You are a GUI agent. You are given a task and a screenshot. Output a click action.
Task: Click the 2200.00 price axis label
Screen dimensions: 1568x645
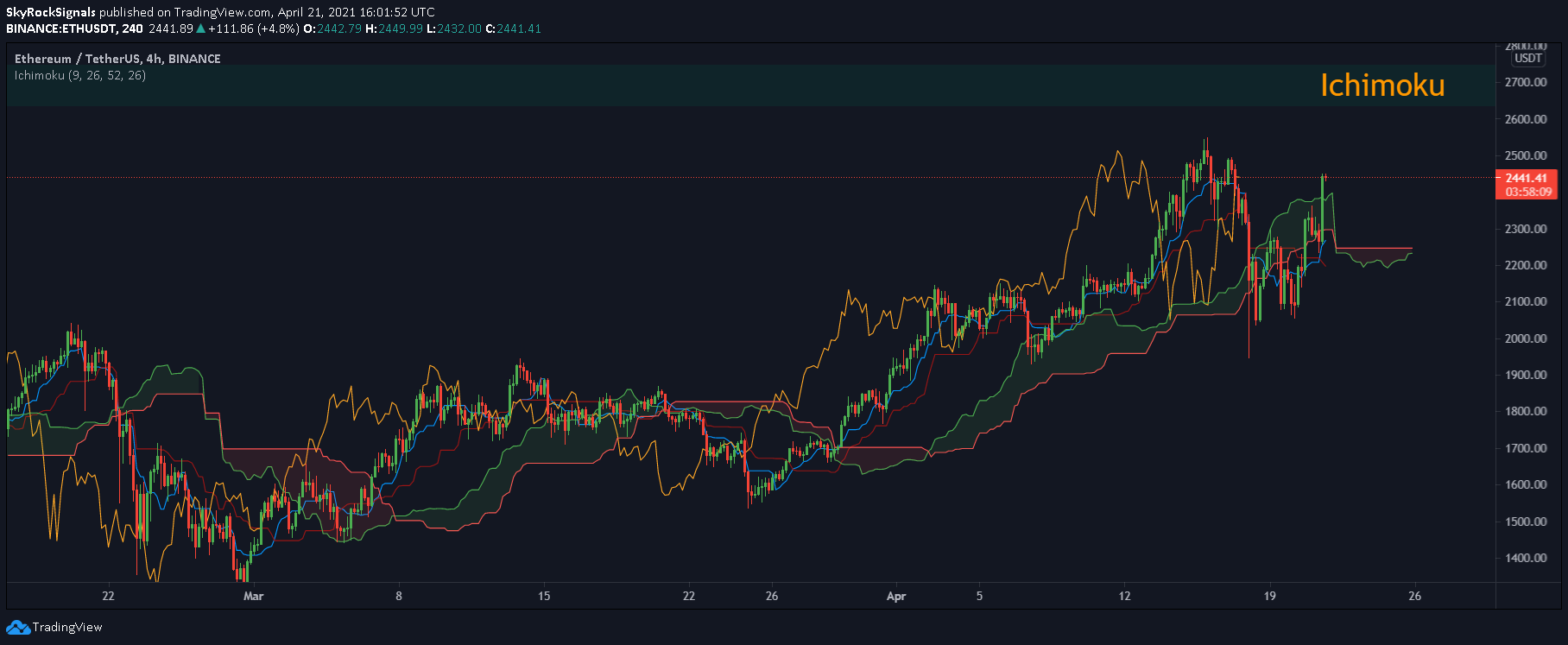coord(1526,265)
